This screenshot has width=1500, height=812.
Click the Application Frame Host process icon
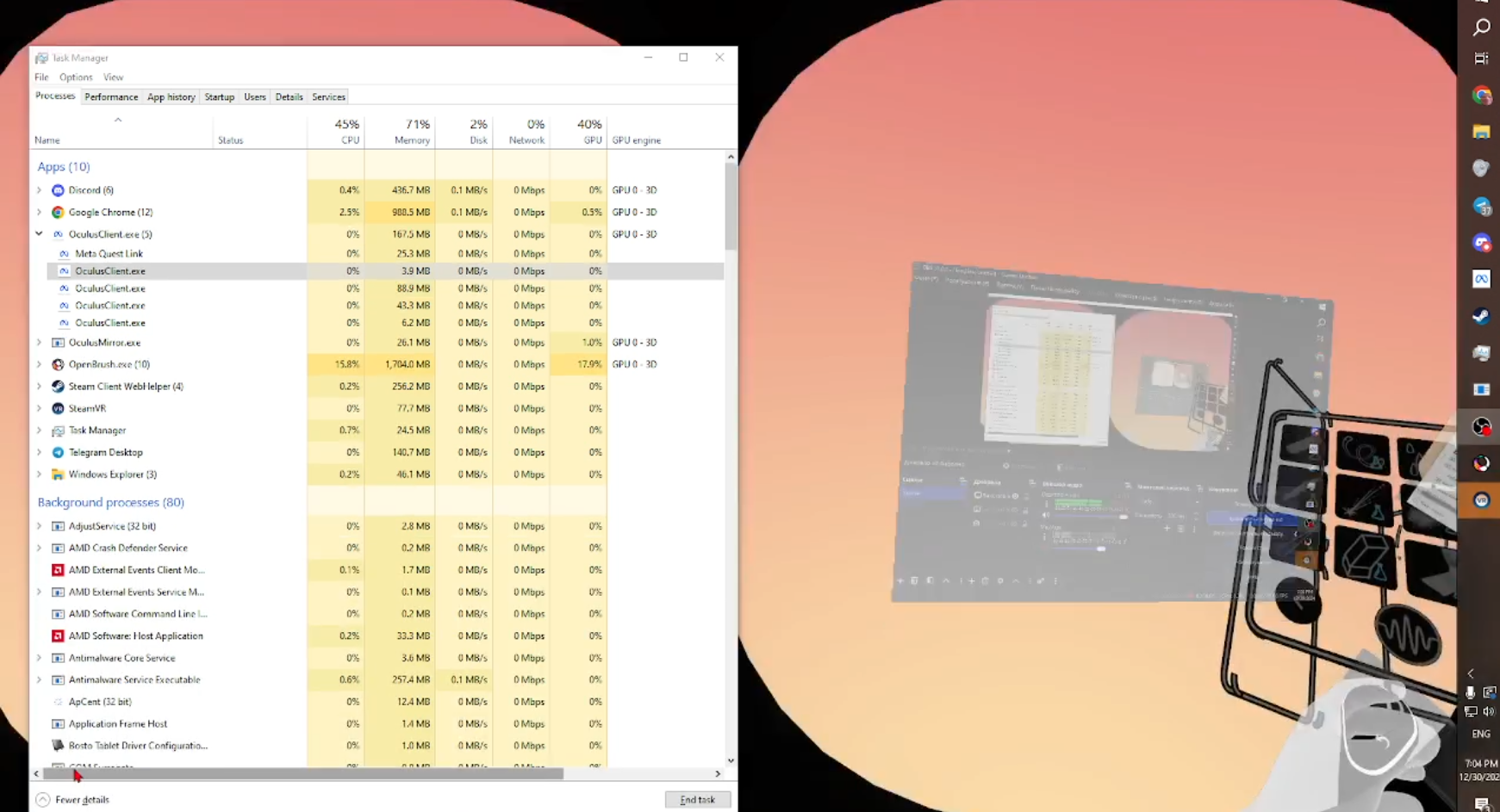pyautogui.click(x=58, y=724)
